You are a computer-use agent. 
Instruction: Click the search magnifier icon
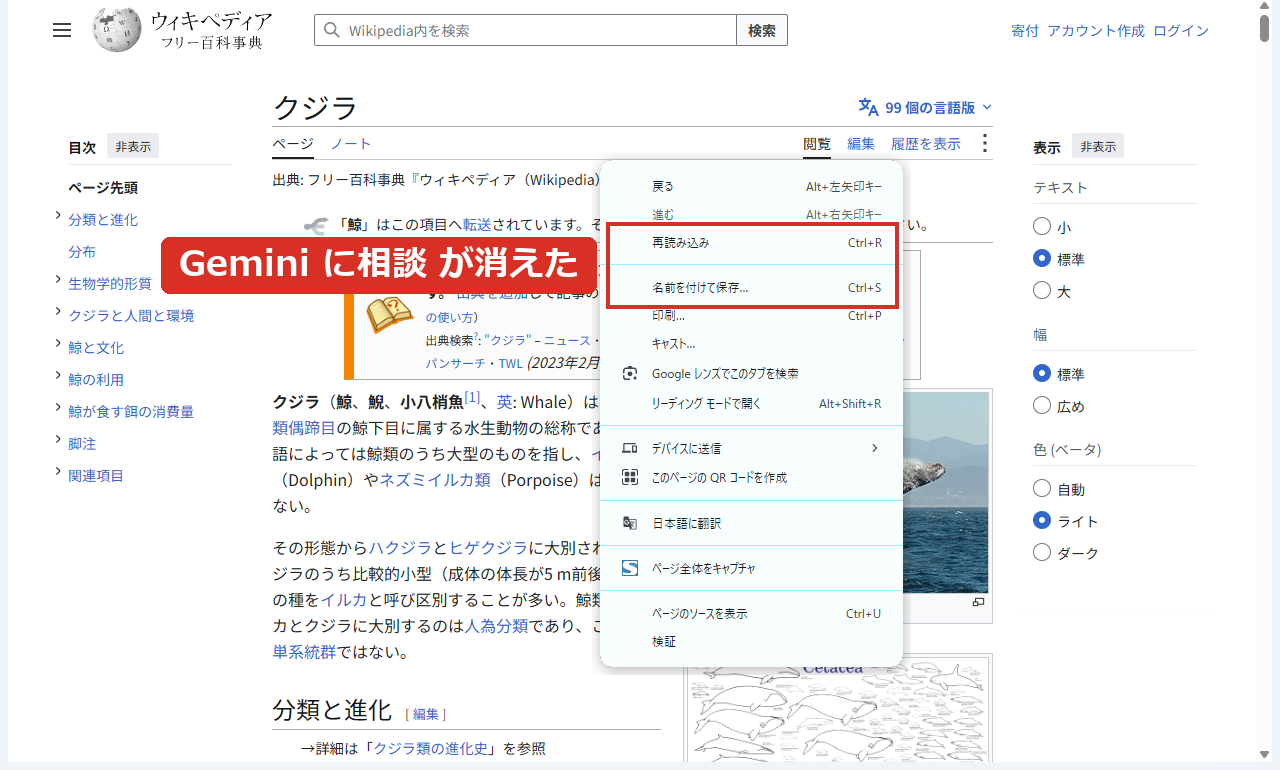tap(331, 31)
